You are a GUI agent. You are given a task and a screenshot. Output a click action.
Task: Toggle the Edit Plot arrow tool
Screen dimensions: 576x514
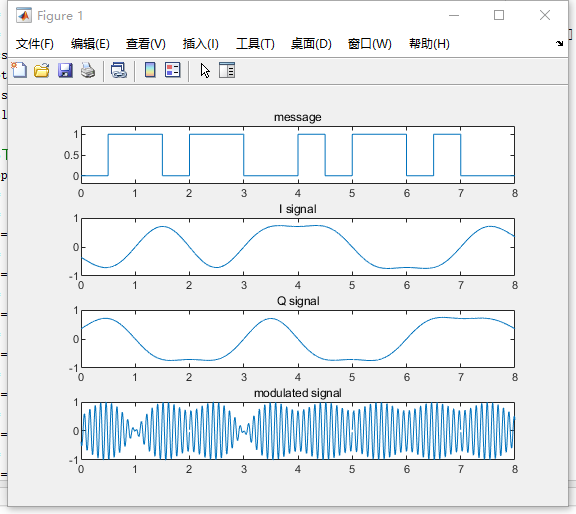pyautogui.click(x=205, y=70)
